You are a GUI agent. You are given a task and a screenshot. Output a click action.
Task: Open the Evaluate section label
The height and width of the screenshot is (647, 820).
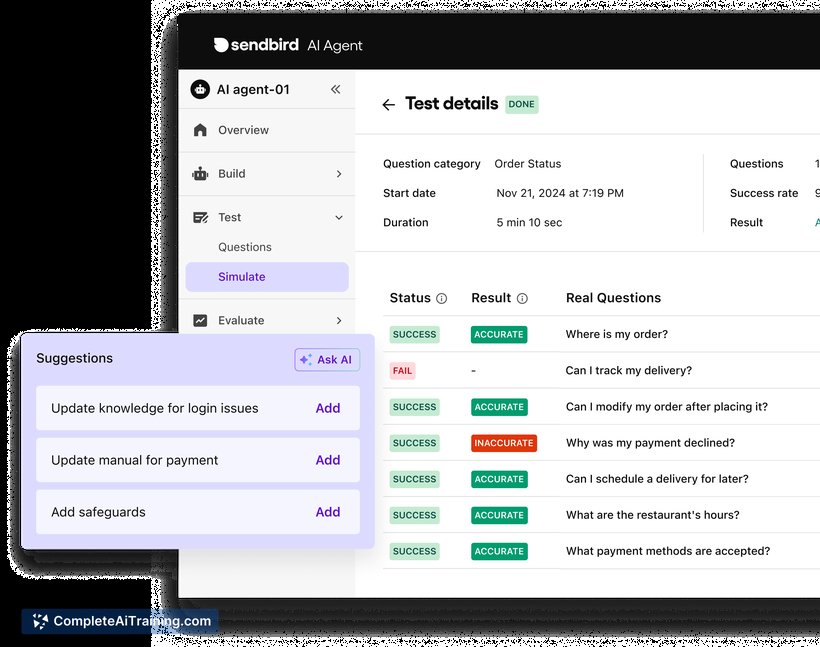(241, 320)
